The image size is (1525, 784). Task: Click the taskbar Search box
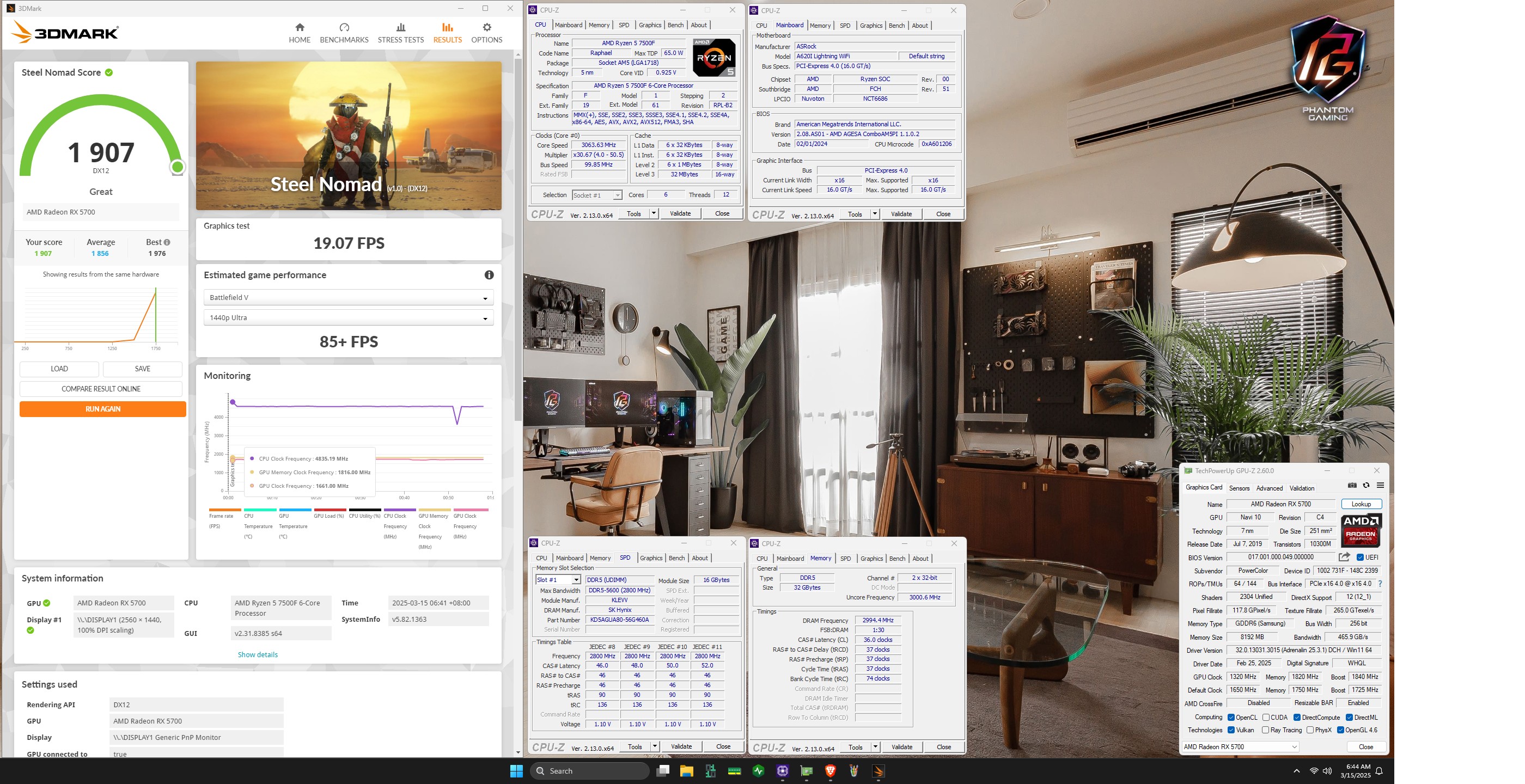pyautogui.click(x=590, y=770)
